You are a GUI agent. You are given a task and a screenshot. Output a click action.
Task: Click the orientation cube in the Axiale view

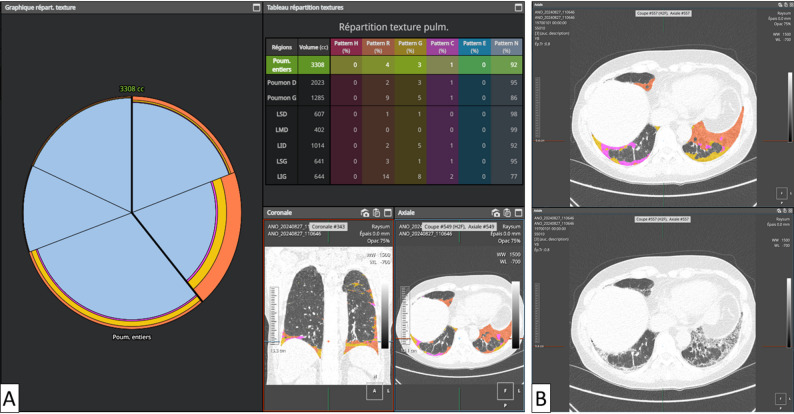[x=505, y=391]
